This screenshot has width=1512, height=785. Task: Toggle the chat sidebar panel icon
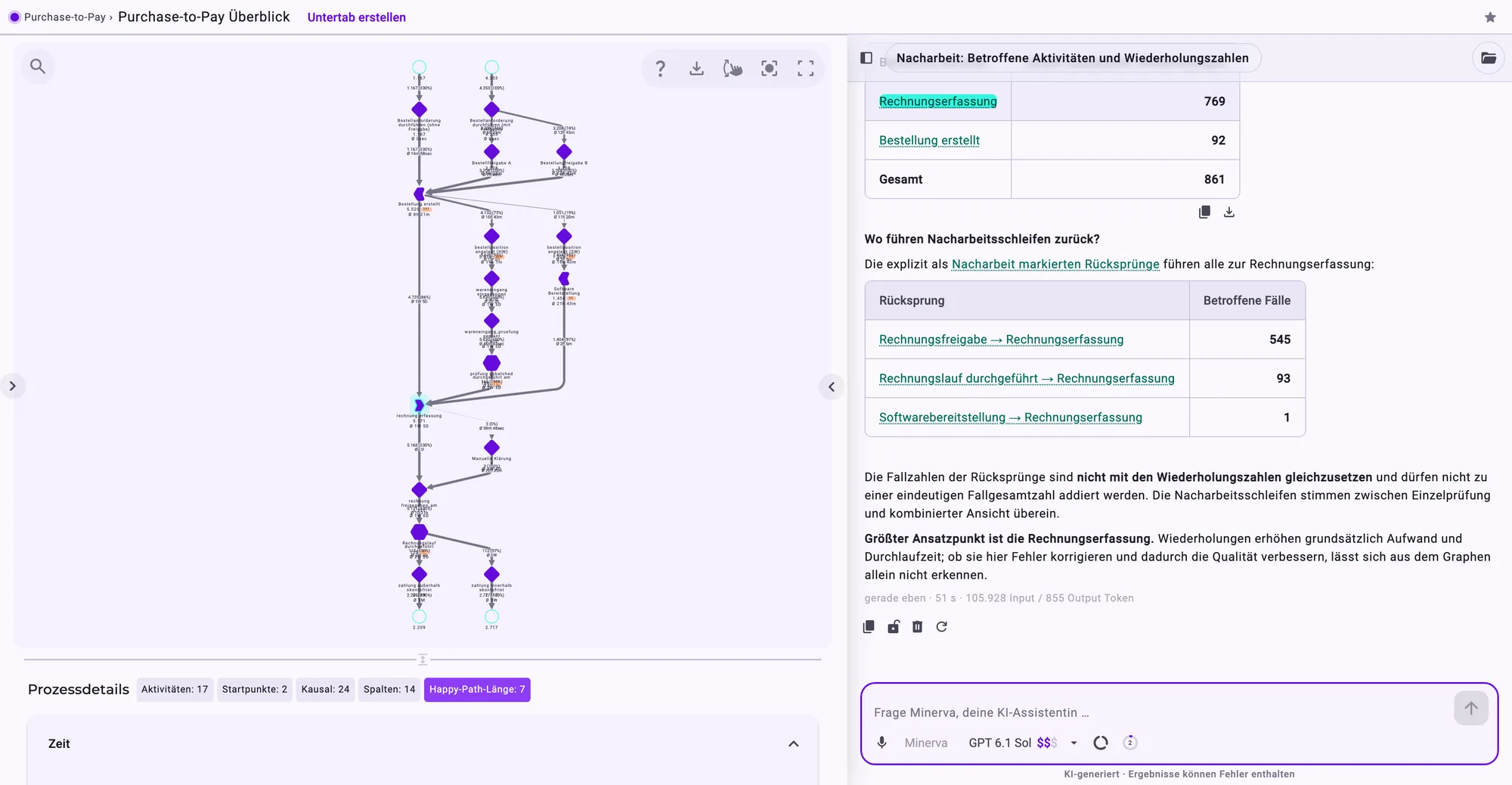point(866,58)
